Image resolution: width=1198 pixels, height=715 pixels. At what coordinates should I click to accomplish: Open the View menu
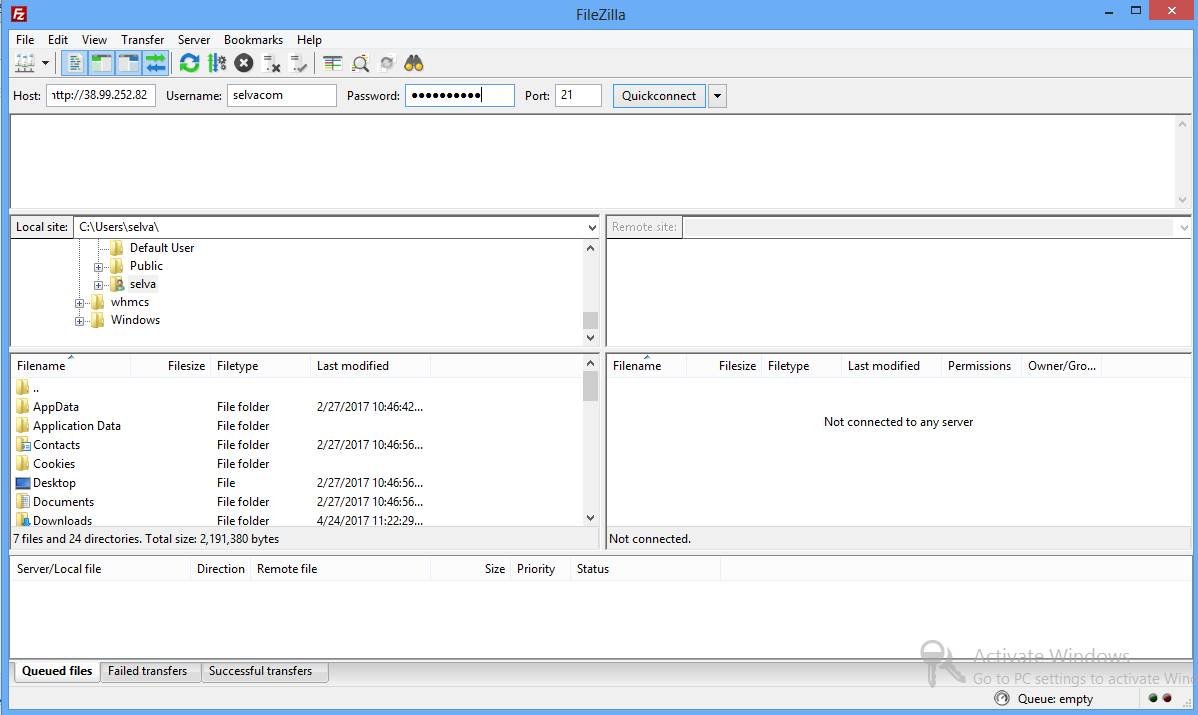coord(95,40)
